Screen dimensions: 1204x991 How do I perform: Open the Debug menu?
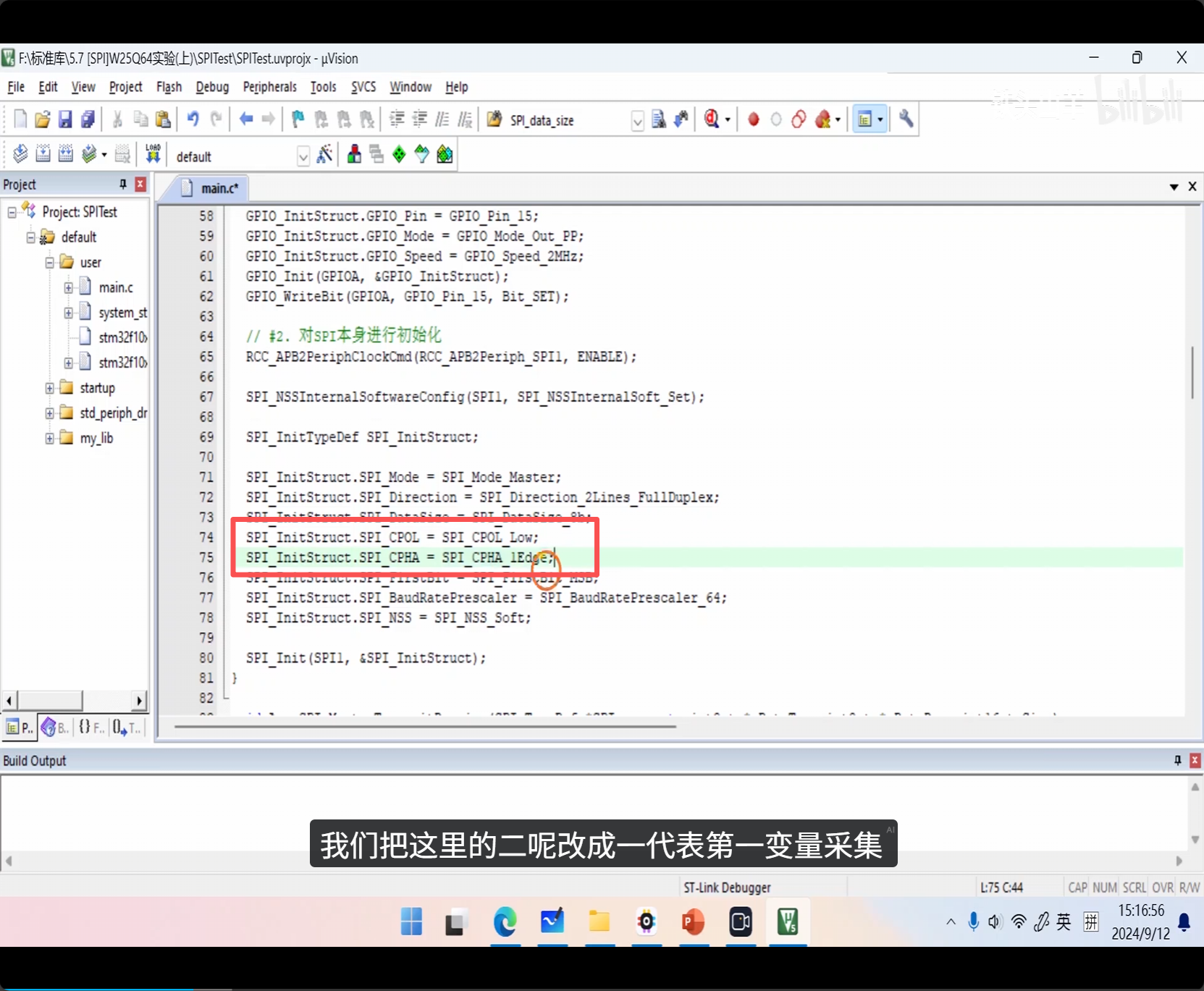coord(212,87)
